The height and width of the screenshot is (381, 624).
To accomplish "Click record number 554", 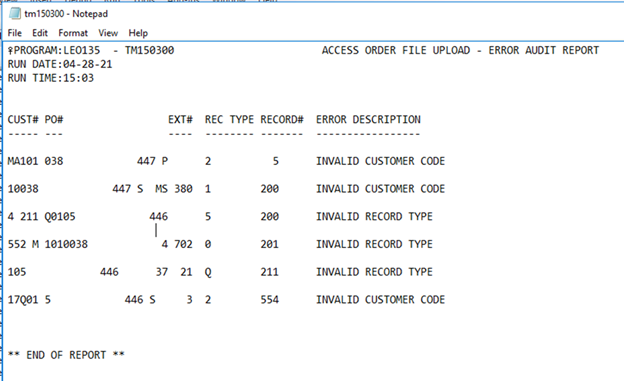I will [x=270, y=300].
